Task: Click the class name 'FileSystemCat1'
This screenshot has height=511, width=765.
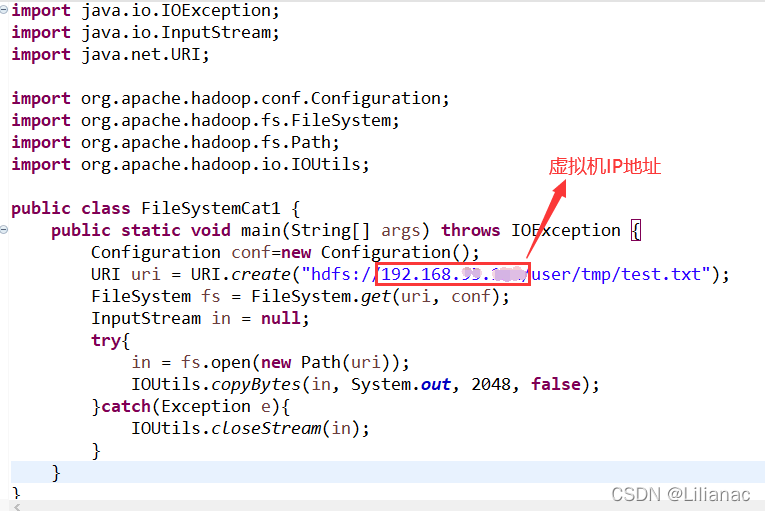Action: 211,208
